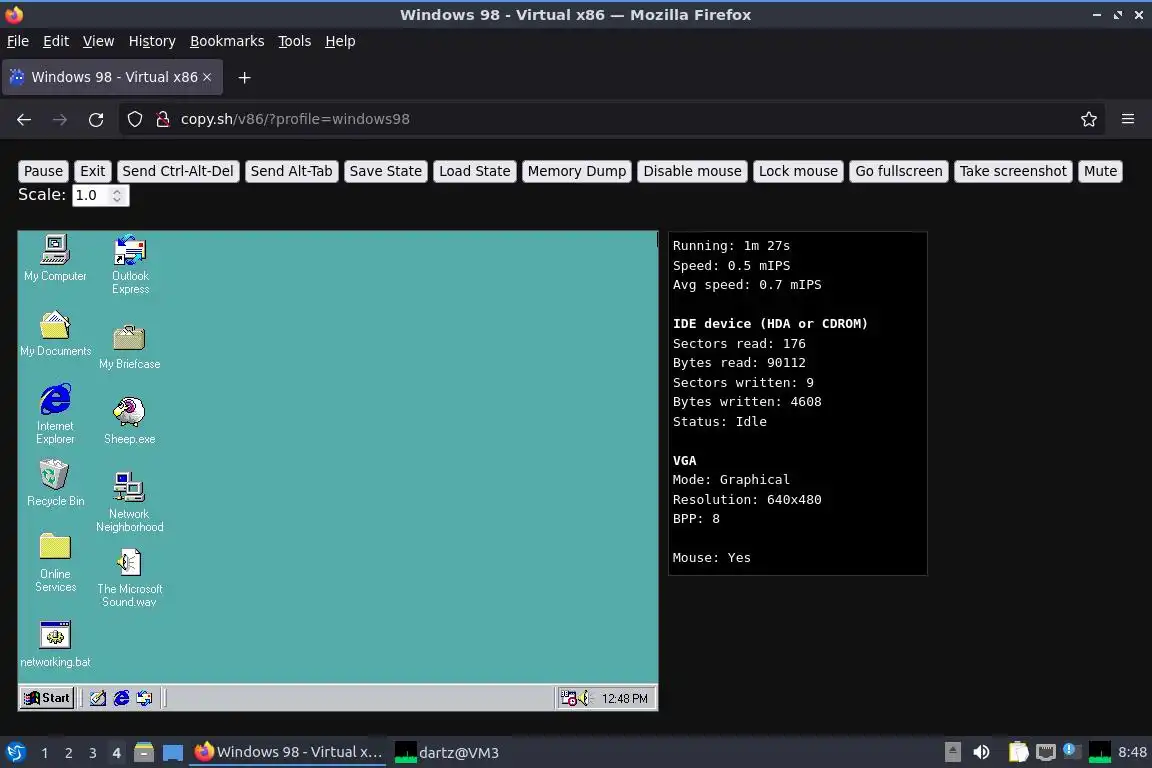Toggle the Disable mouse button
This screenshot has width=1152, height=768.
pos(692,171)
